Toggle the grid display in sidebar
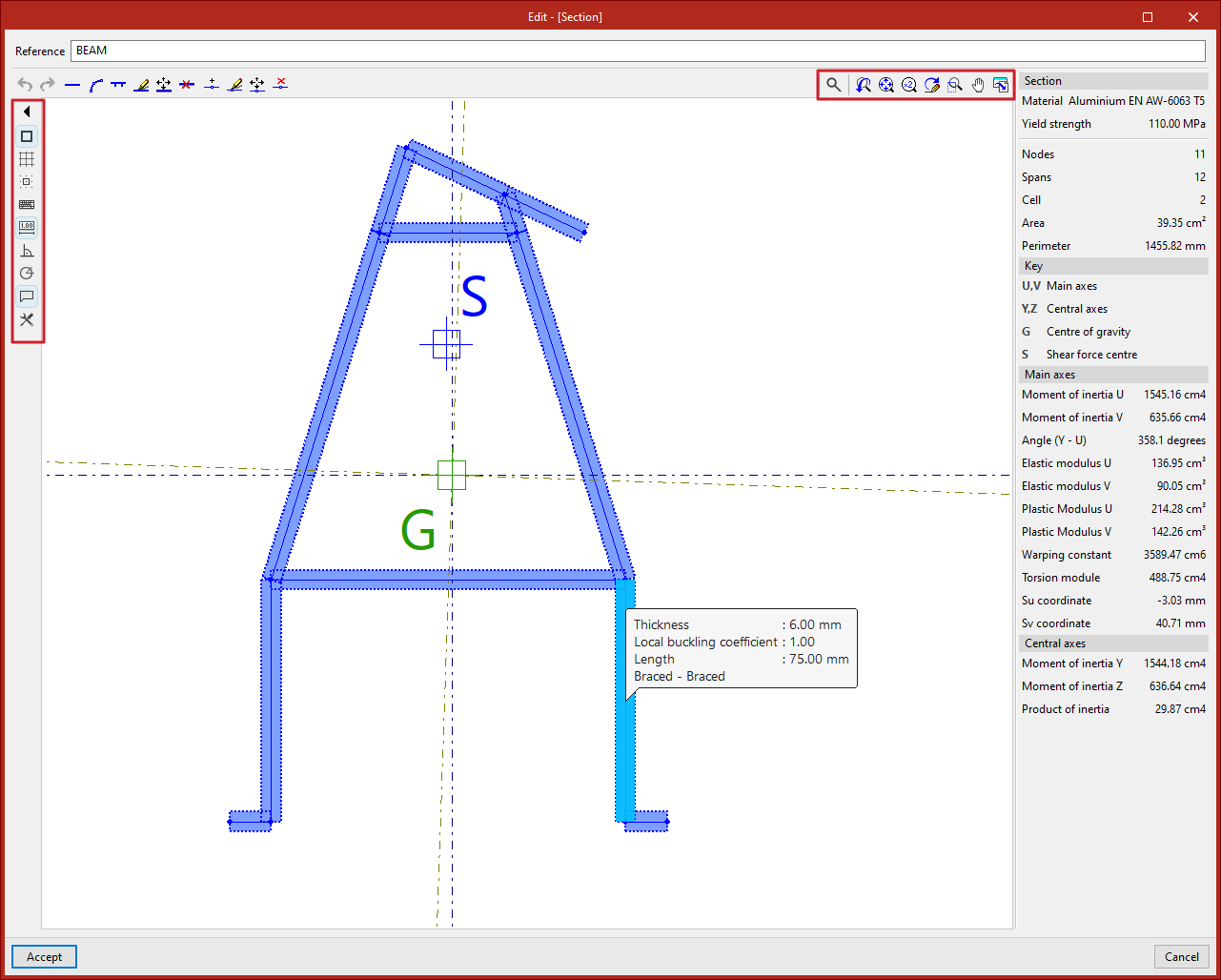 tap(27, 159)
